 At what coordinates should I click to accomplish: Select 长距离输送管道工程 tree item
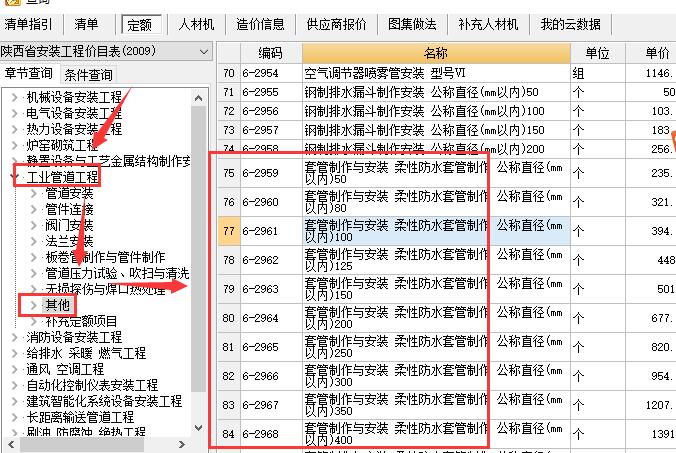80,417
